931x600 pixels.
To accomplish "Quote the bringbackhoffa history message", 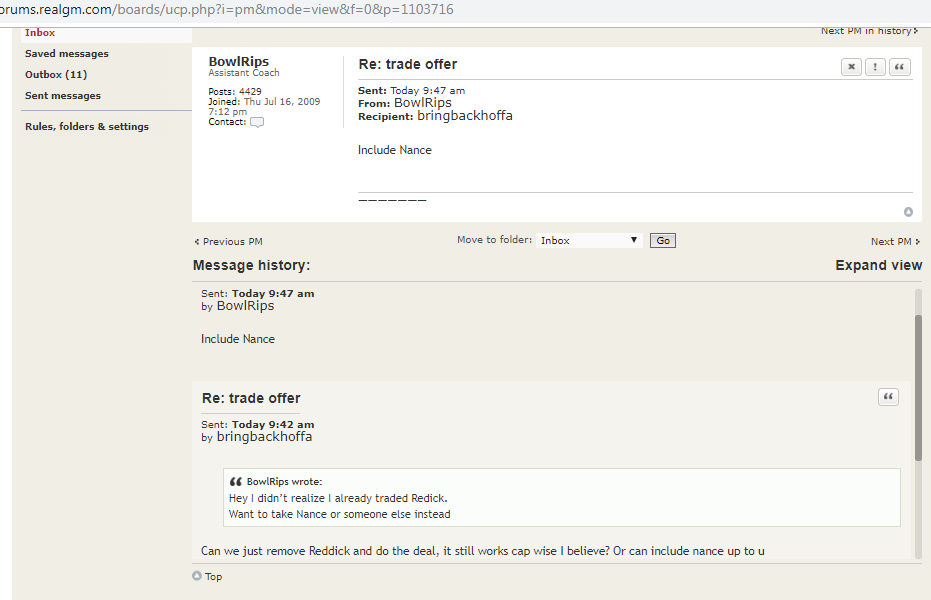I will [x=888, y=396].
